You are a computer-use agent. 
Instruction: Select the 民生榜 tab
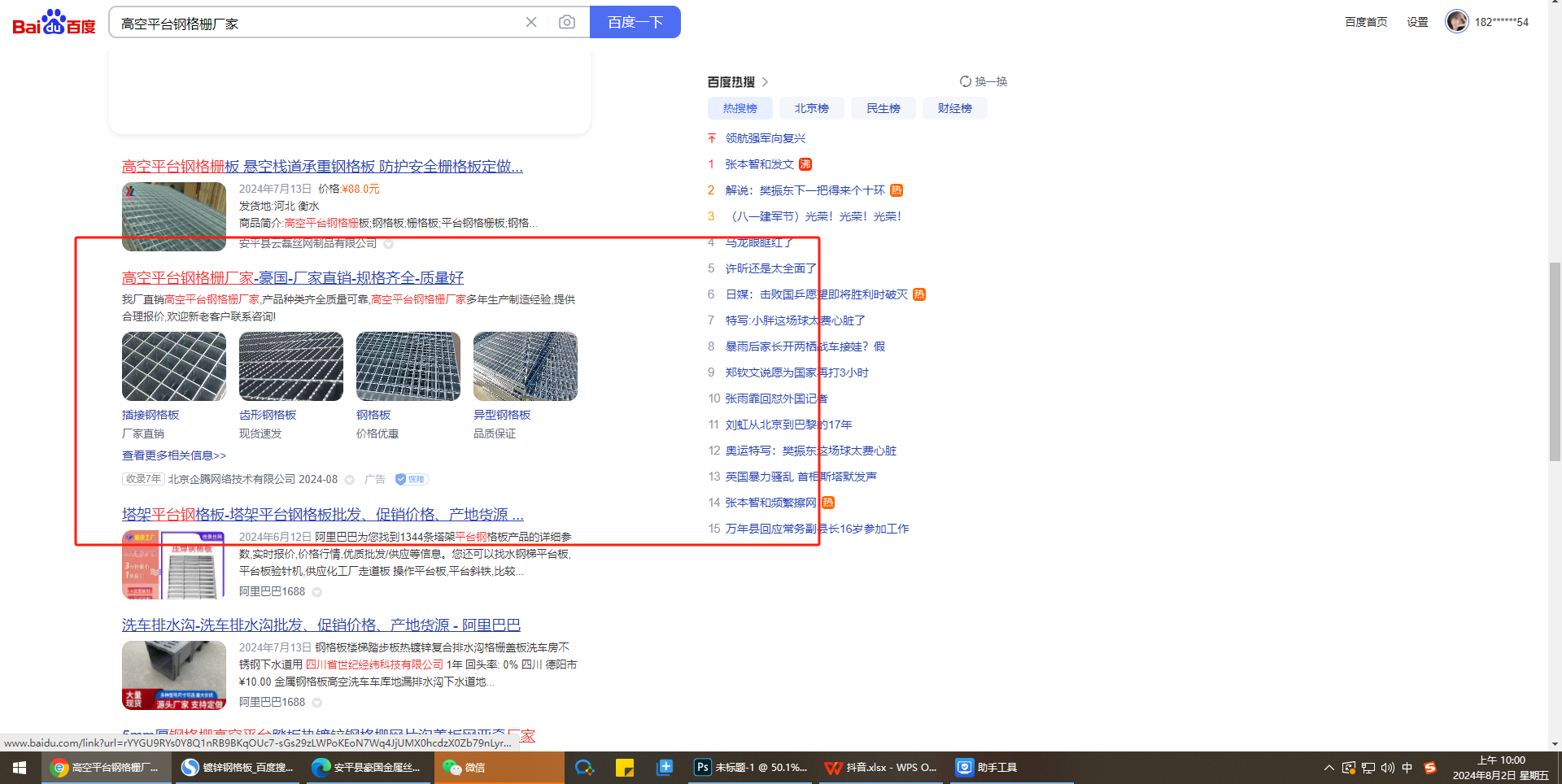883,108
